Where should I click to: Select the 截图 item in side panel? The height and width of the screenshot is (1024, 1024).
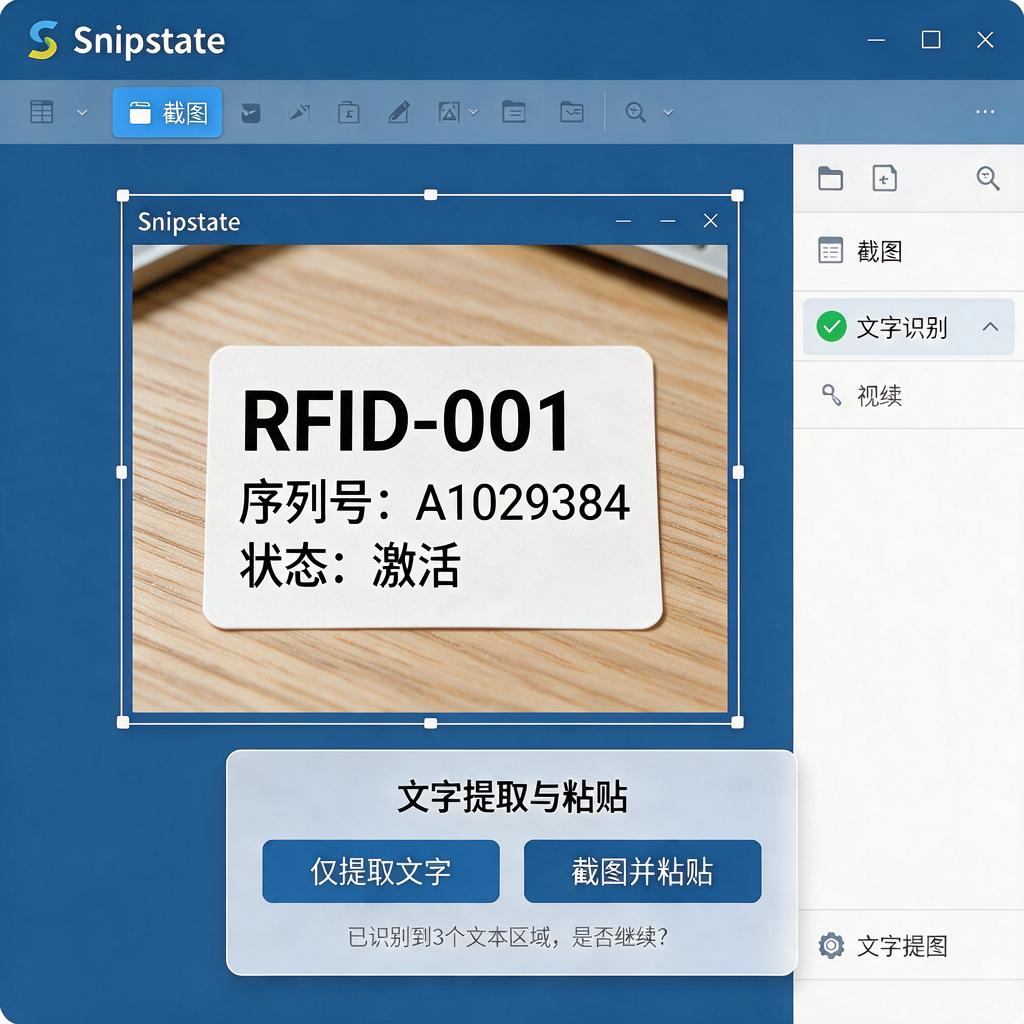click(908, 251)
